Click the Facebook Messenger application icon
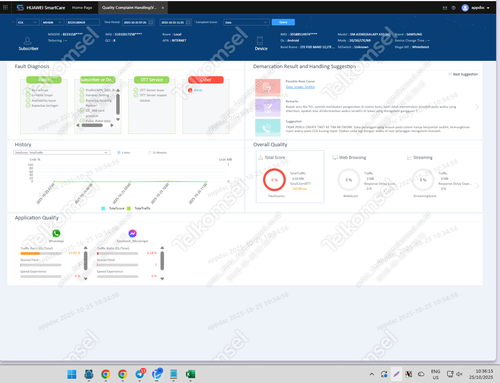500x383 pixels. point(132,233)
